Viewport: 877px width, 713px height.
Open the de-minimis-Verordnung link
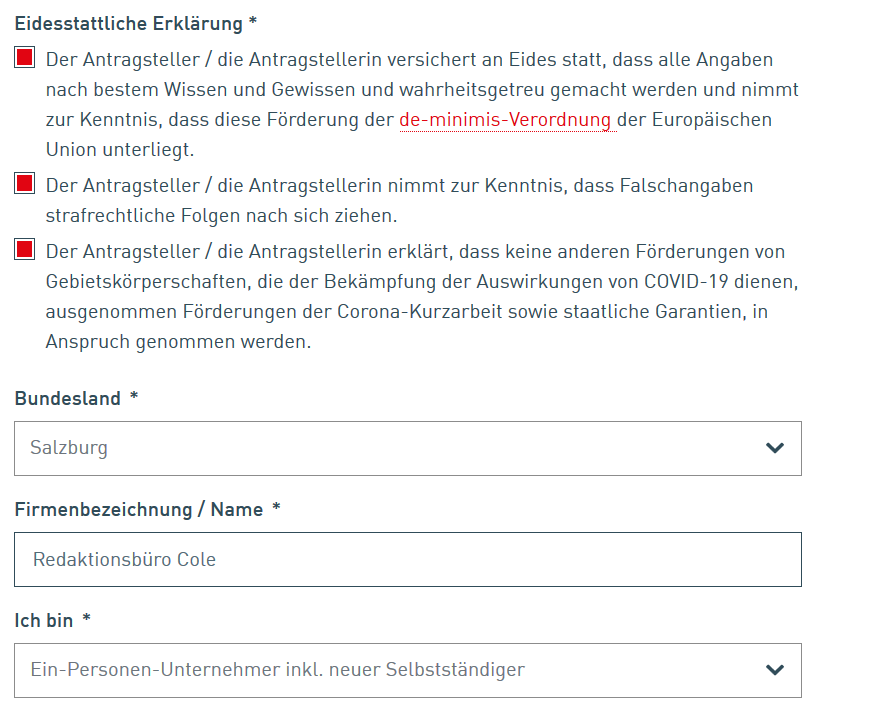click(505, 120)
